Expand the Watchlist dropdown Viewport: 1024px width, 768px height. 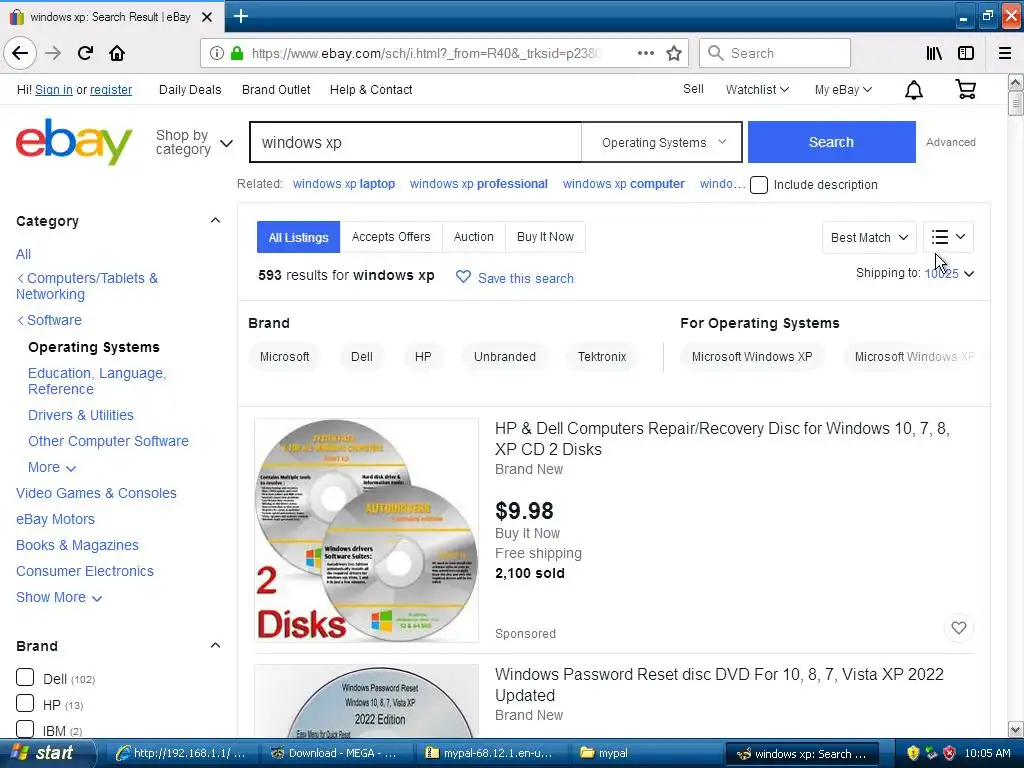(757, 89)
